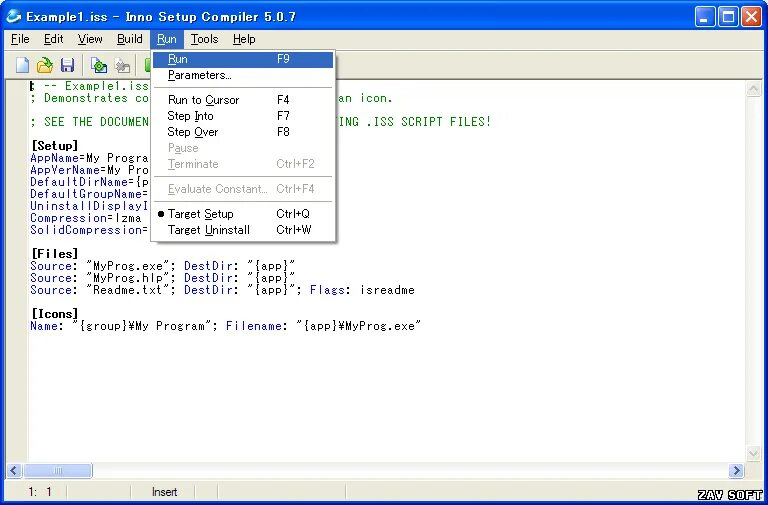Click the [Icons] section header
This screenshot has height=505, width=768.
click(54, 313)
